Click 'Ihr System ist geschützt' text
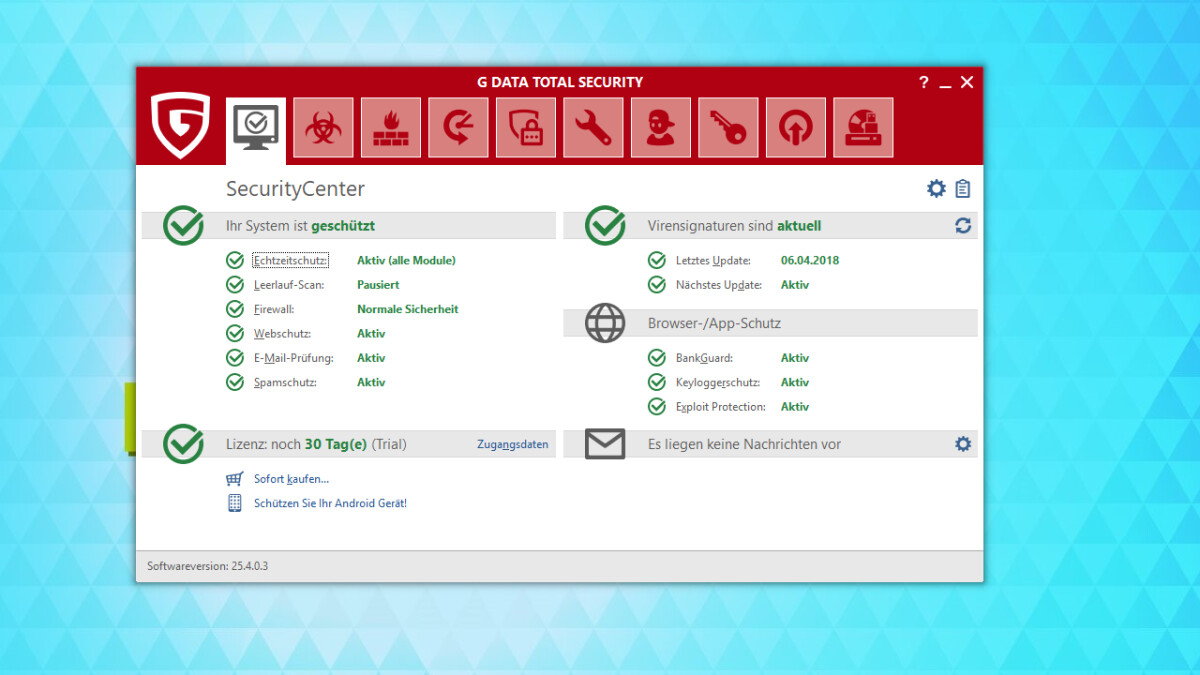The image size is (1200, 675). tap(300, 226)
